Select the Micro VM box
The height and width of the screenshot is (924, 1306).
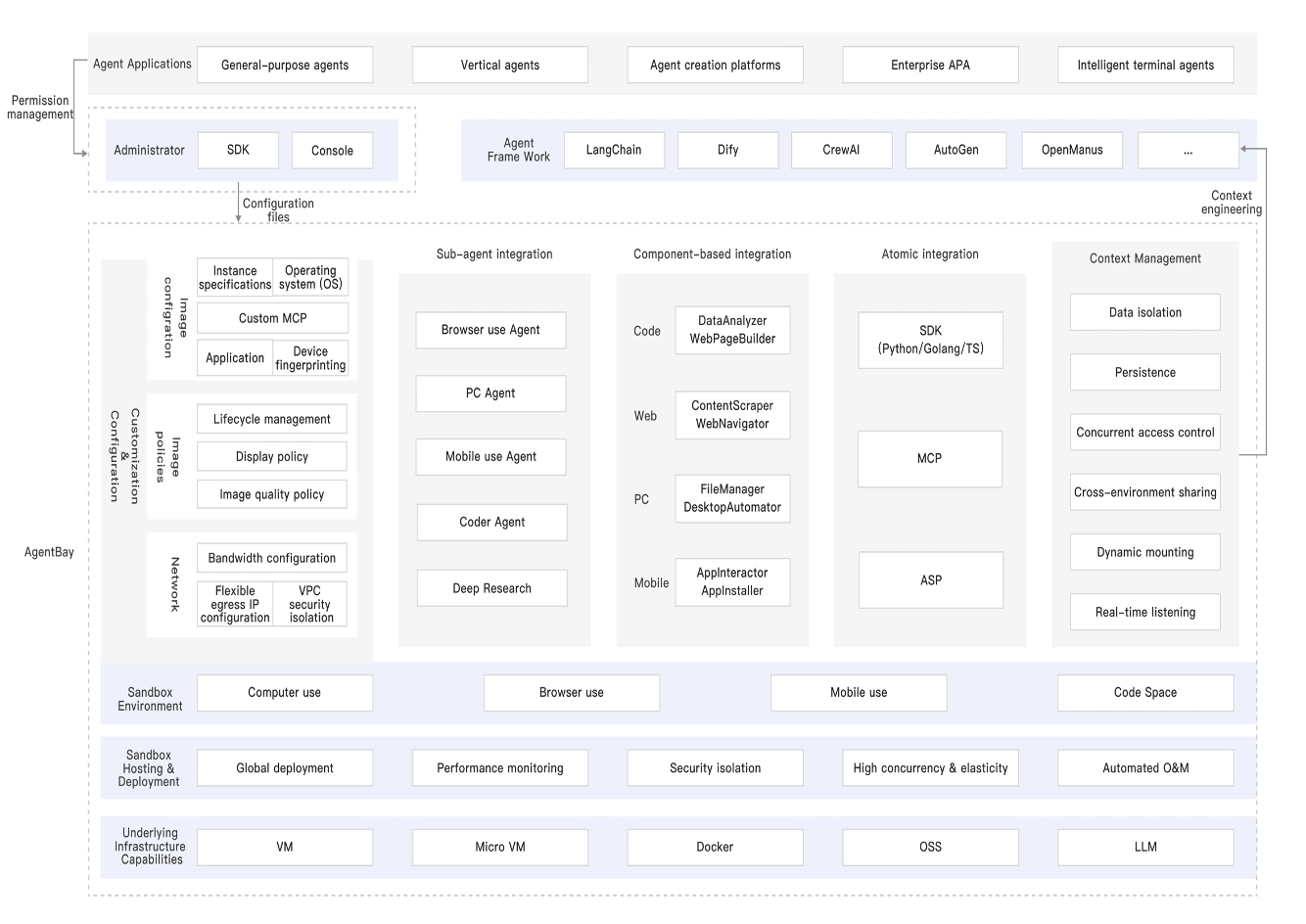click(x=500, y=847)
